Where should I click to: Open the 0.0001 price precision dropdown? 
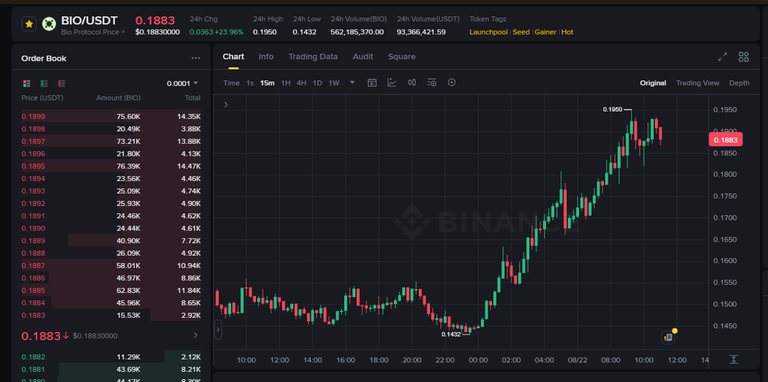182,83
